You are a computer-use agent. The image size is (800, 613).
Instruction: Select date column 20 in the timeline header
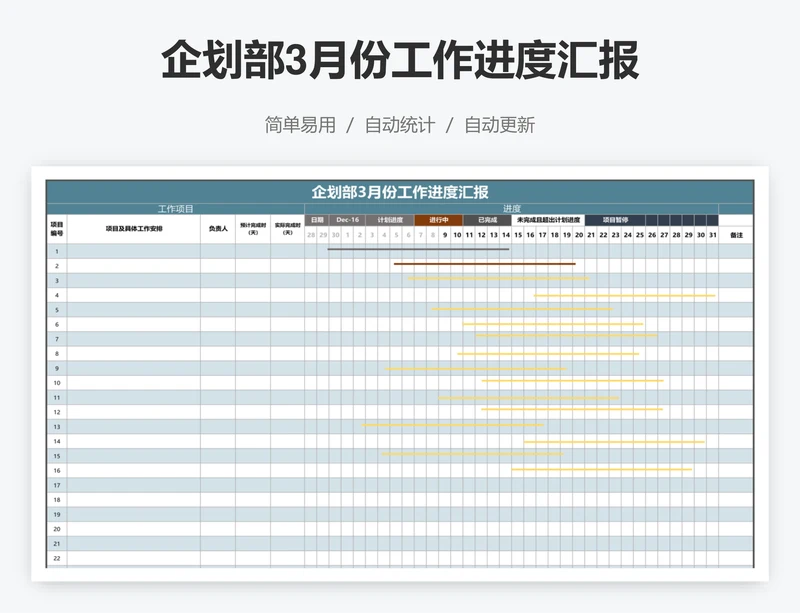click(579, 235)
